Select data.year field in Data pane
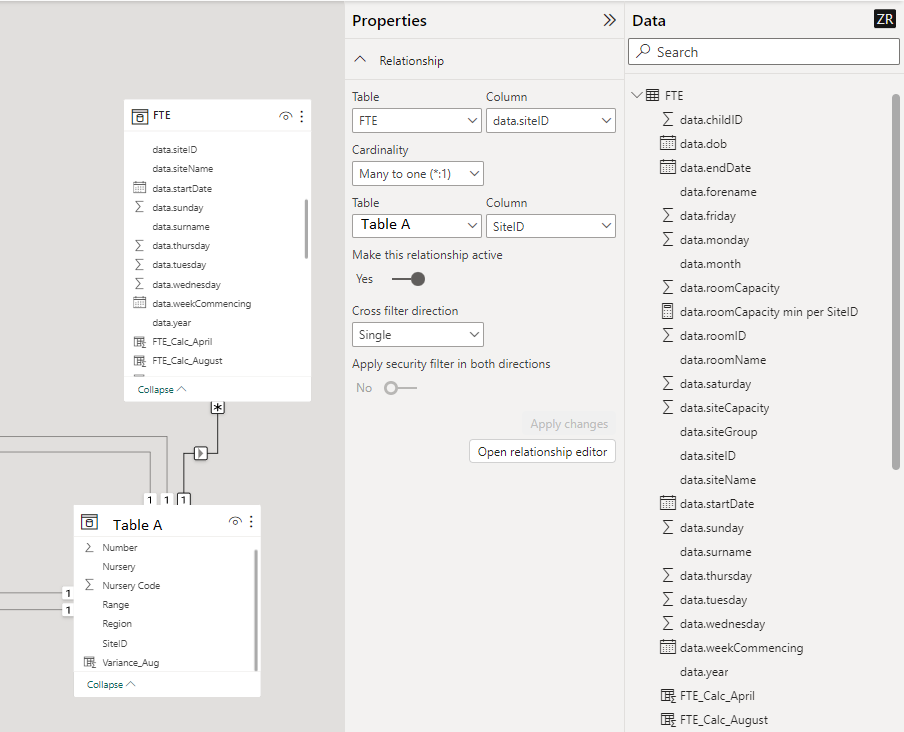The width and height of the screenshot is (904, 732). pos(704,671)
